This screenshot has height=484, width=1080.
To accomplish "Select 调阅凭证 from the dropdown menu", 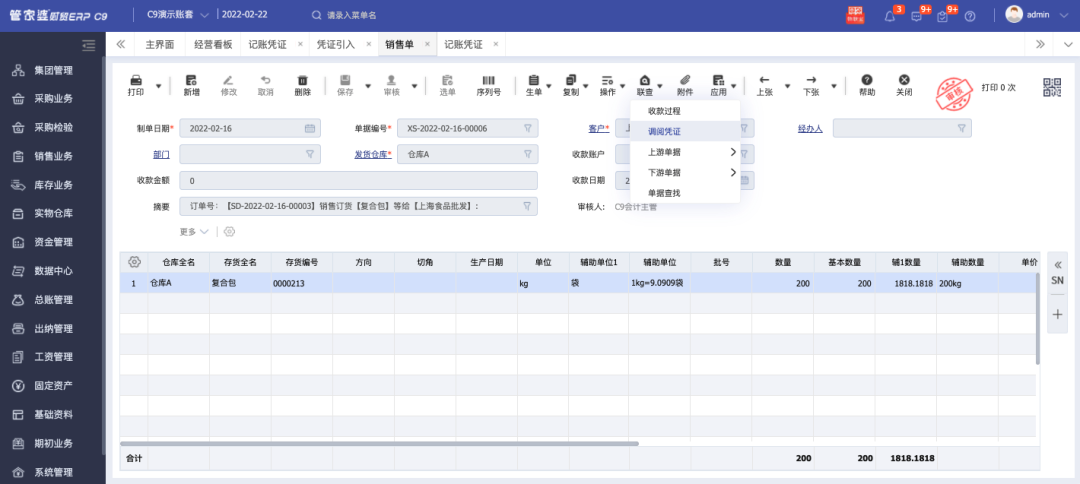I will click(664, 131).
